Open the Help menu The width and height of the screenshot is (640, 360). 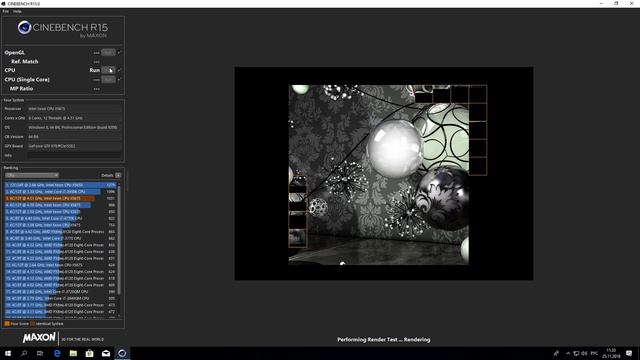(17, 11)
